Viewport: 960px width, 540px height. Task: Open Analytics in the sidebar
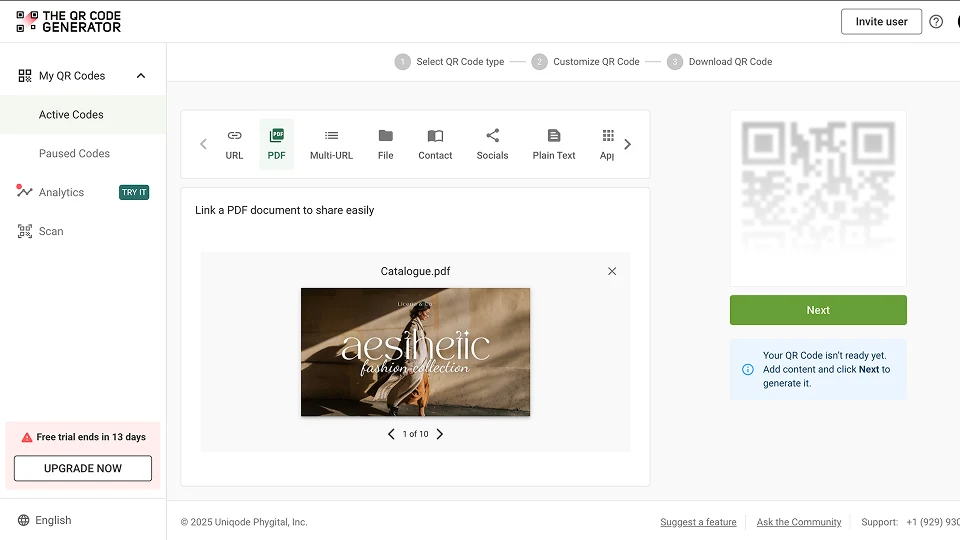tap(61, 192)
